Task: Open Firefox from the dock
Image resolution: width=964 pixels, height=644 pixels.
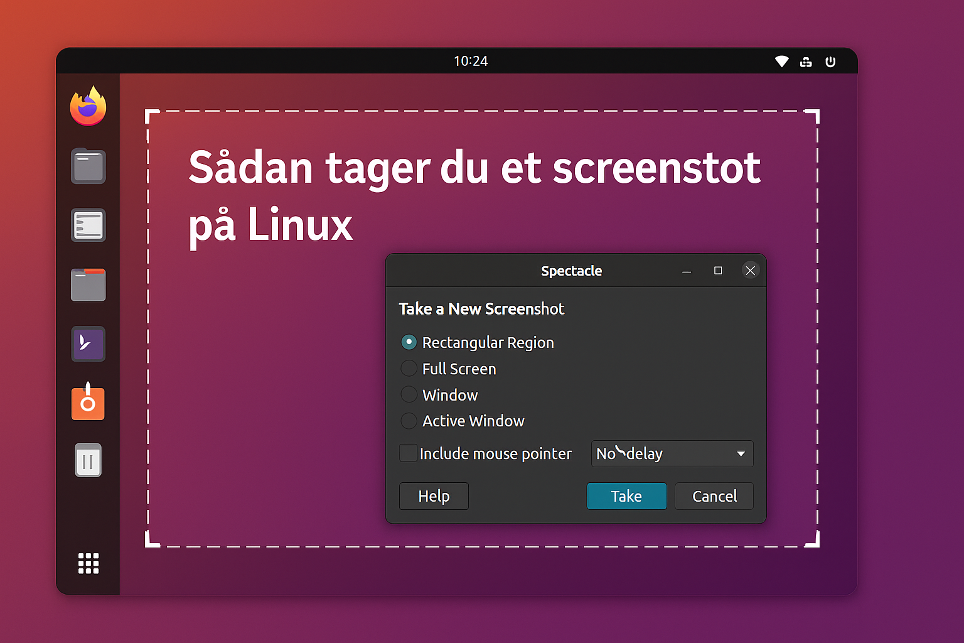Action: click(88, 105)
